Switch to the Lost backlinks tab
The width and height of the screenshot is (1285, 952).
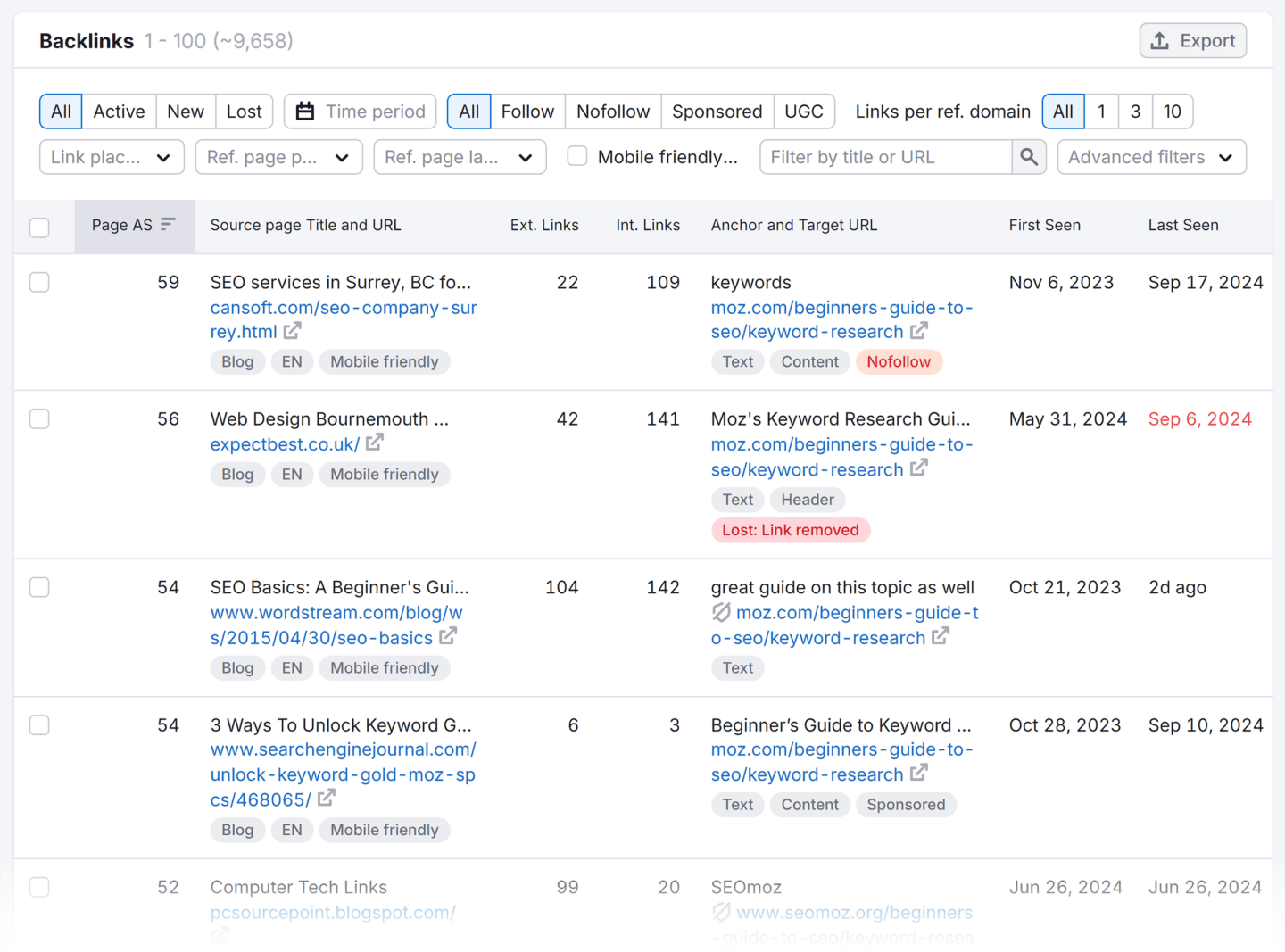coord(244,112)
